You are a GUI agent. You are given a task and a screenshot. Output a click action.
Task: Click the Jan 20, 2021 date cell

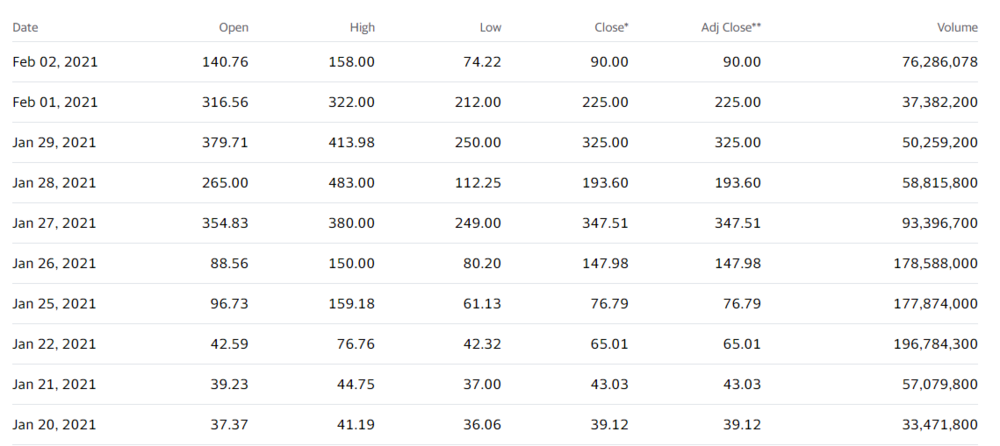54,425
